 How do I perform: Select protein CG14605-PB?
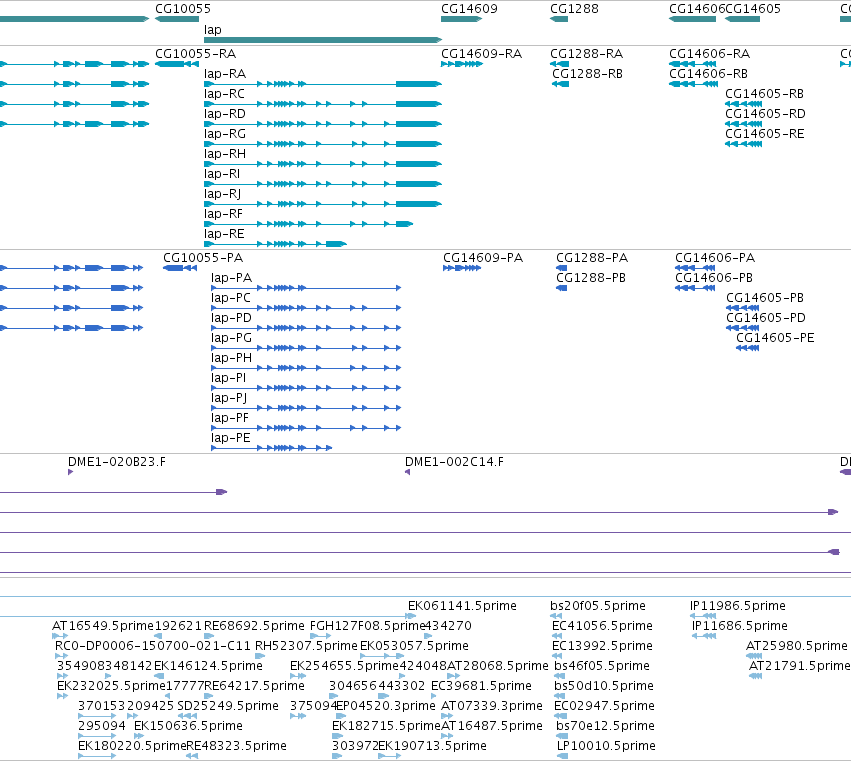pyautogui.click(x=765, y=298)
